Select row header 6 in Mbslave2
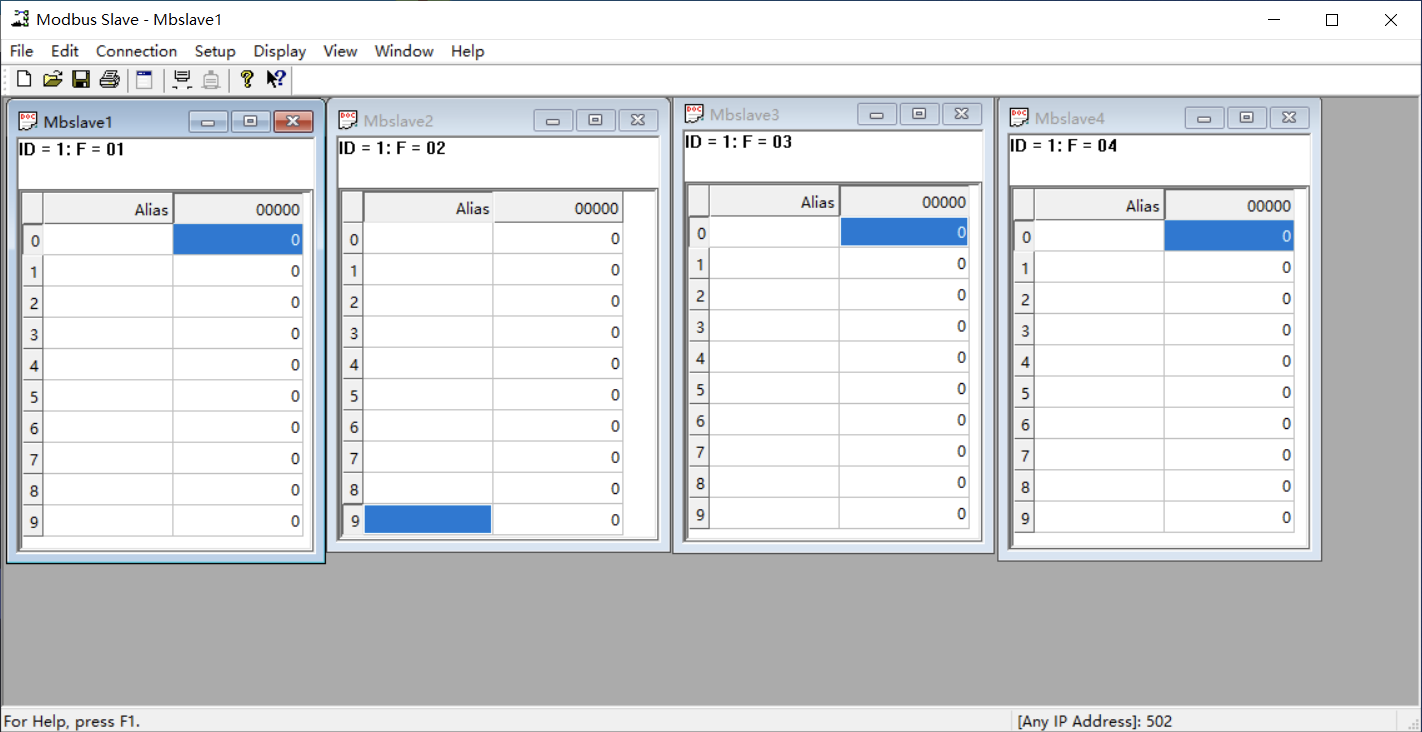 point(353,426)
